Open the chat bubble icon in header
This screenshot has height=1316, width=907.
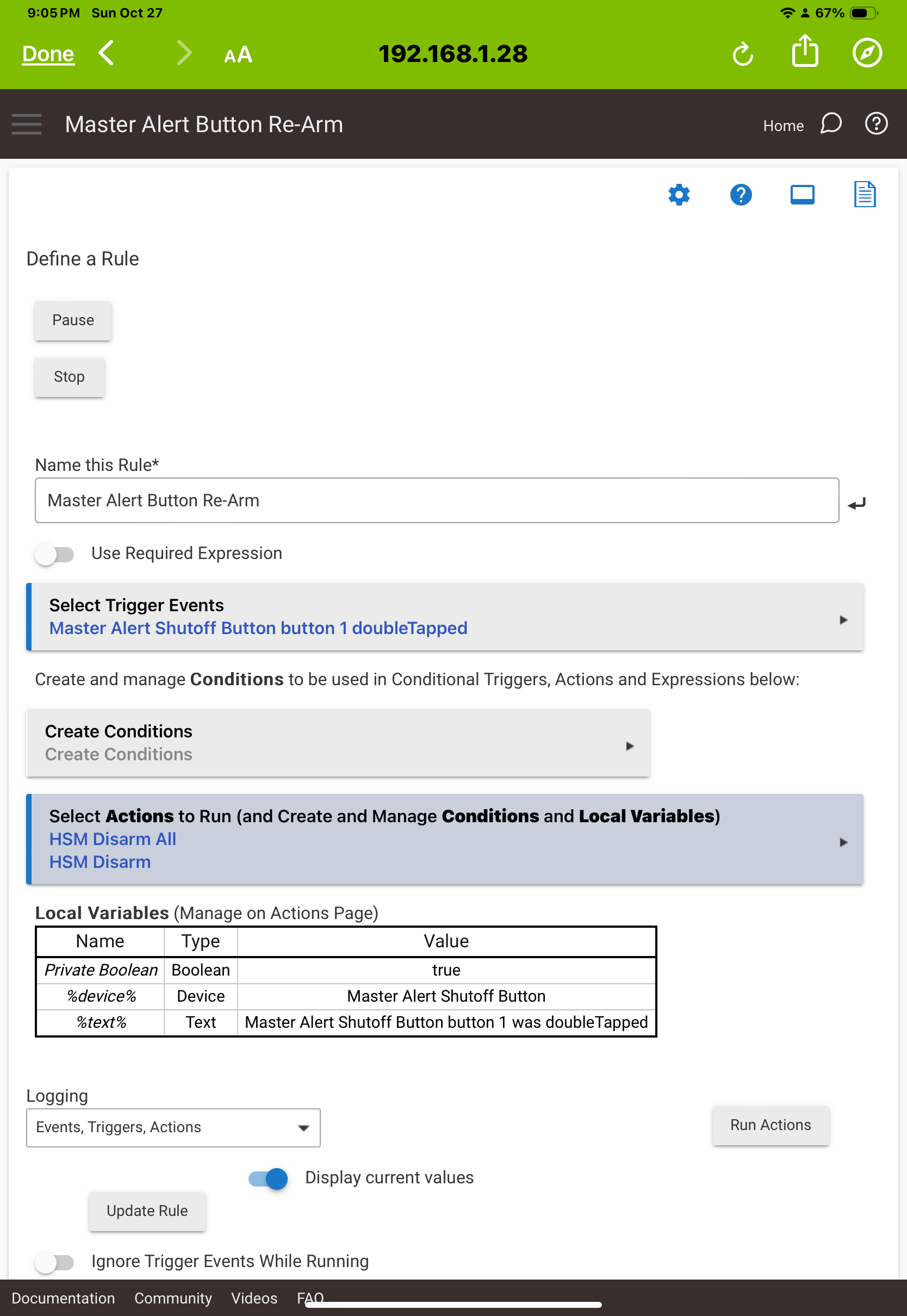tap(830, 123)
